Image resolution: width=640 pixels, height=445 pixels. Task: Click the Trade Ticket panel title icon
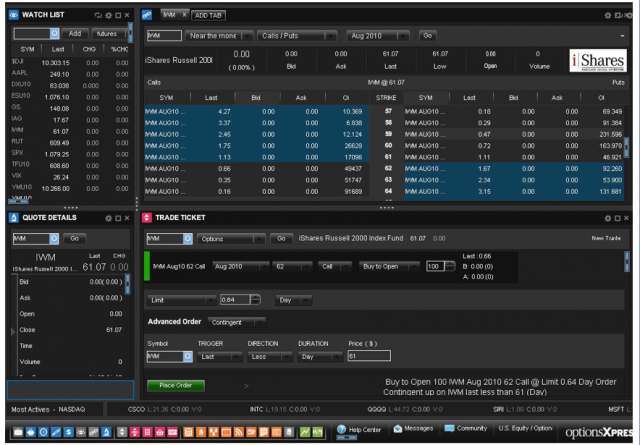(147, 218)
